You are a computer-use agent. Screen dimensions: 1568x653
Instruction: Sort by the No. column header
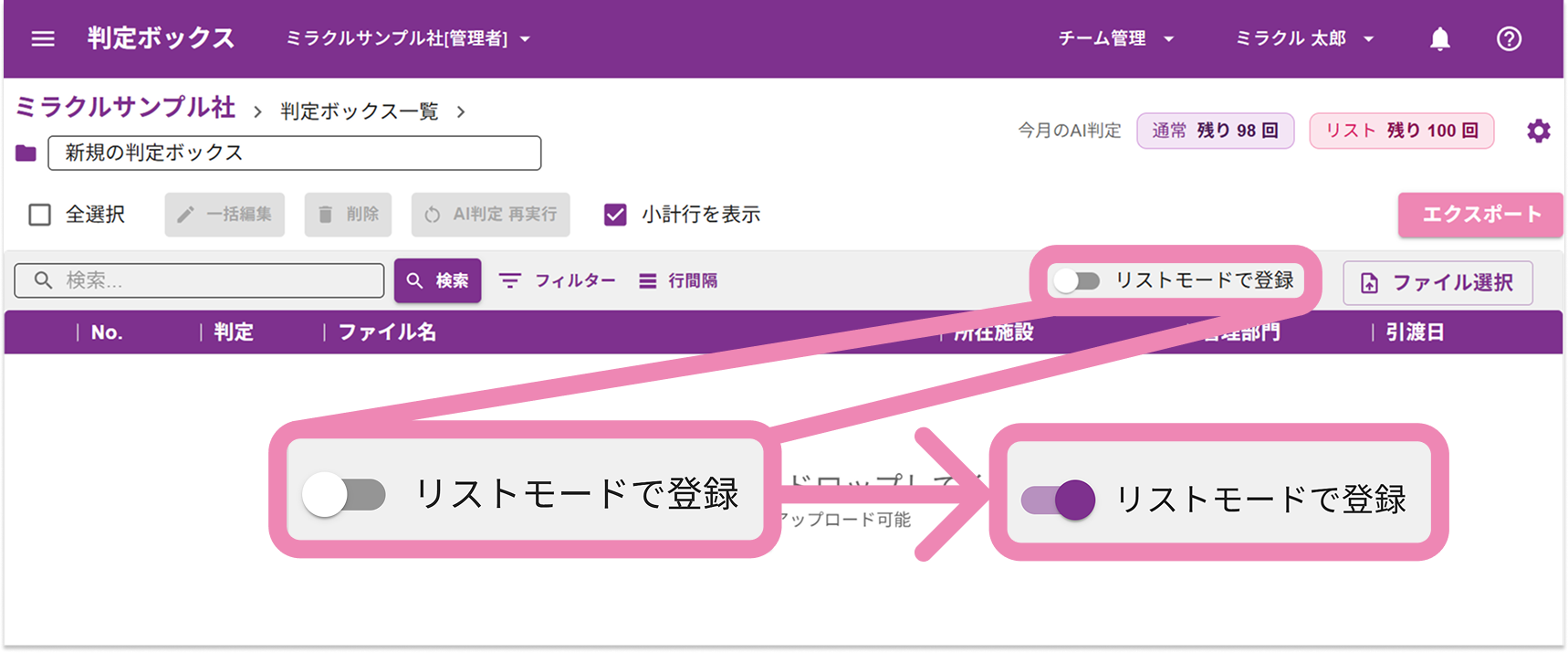point(107,332)
